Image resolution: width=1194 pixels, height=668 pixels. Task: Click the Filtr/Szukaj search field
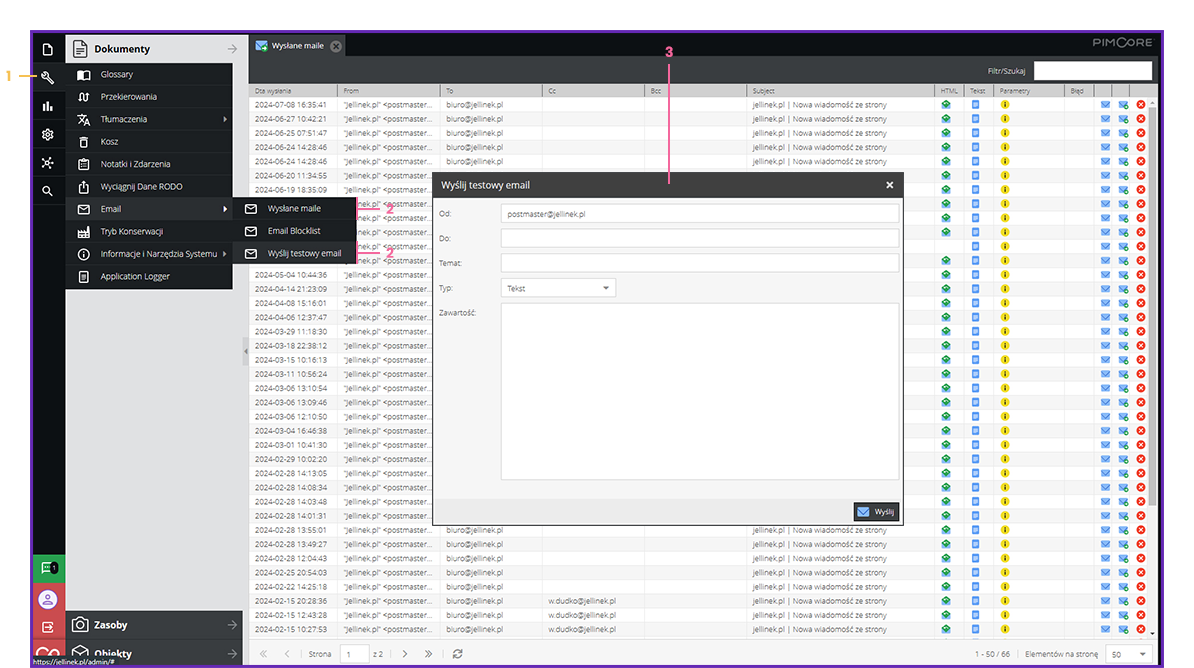pos(1092,71)
